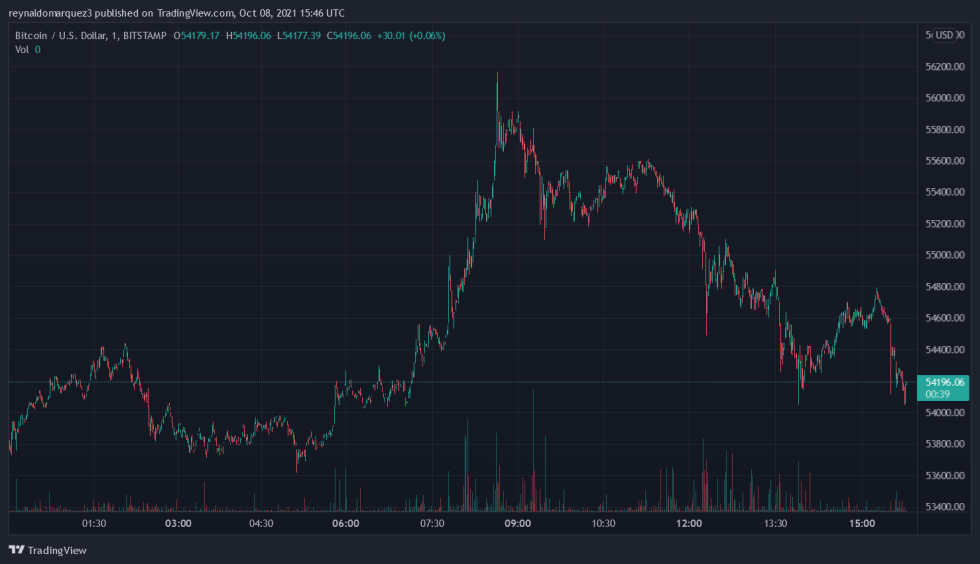Click the 56200.00 price axis label
The width and height of the screenshot is (980, 564).
coord(944,67)
